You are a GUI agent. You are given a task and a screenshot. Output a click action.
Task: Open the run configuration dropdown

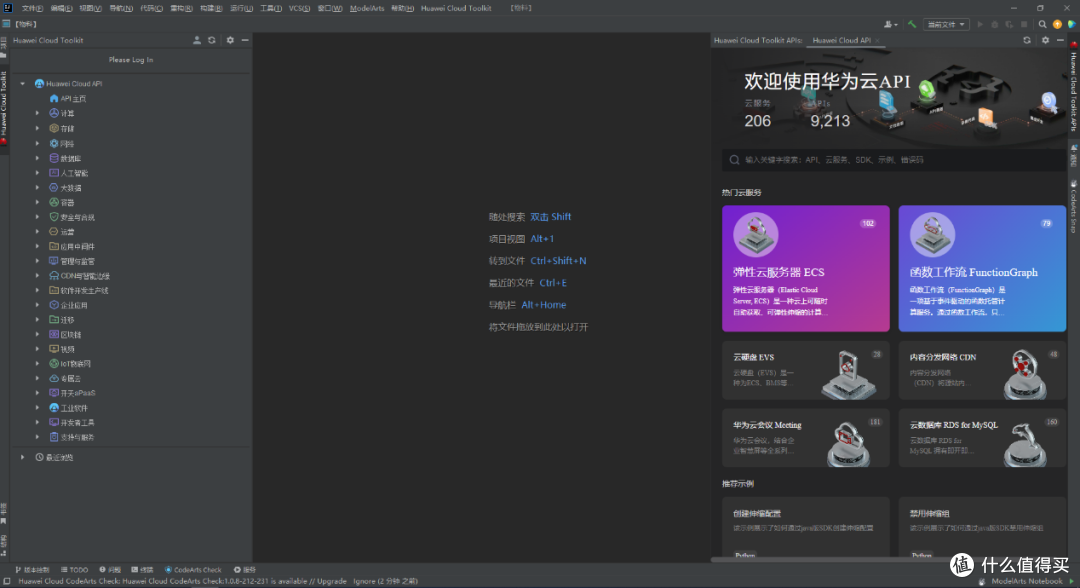(946, 24)
